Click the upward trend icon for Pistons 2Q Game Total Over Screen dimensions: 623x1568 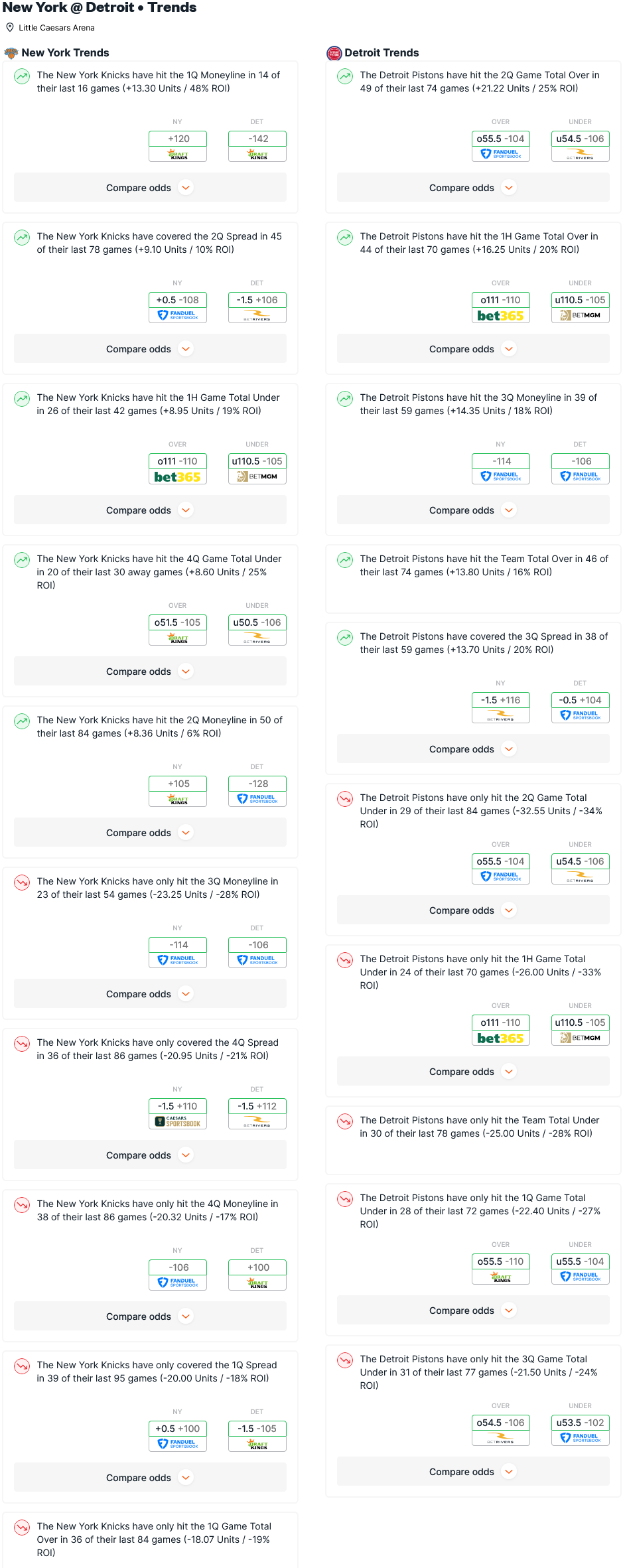345,76
